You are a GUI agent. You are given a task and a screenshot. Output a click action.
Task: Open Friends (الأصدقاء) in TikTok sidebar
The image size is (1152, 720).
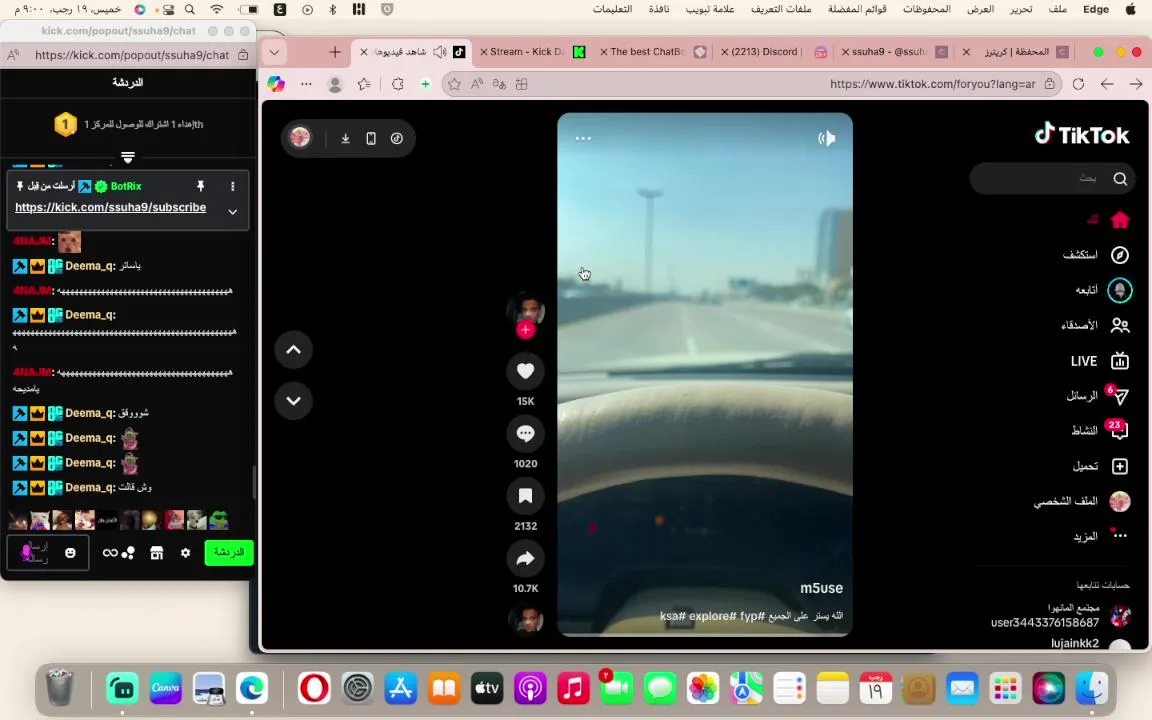tap(1095, 325)
